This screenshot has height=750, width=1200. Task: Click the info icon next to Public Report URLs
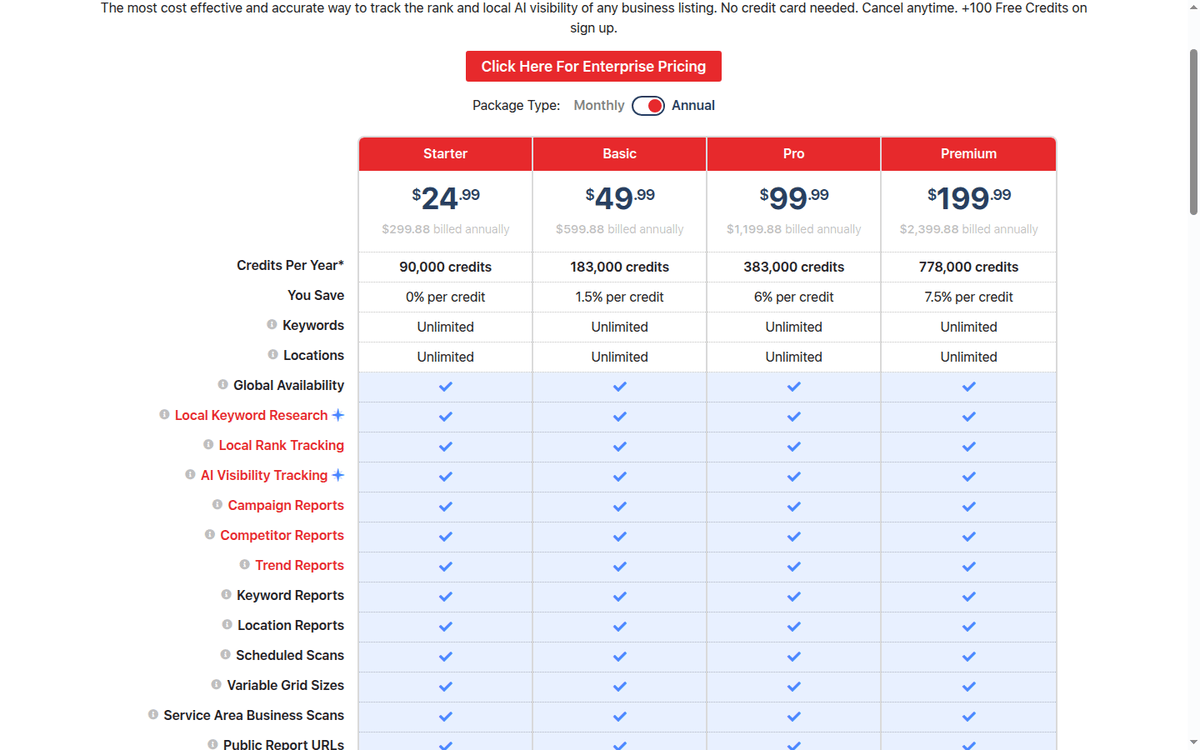pyautogui.click(x=213, y=745)
